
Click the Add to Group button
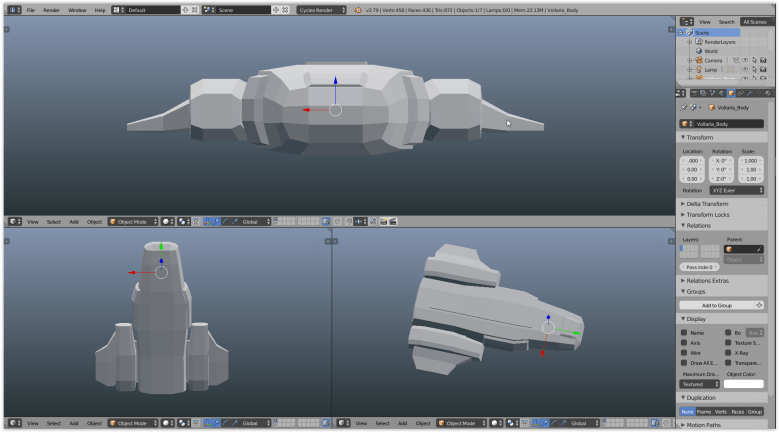(x=716, y=304)
